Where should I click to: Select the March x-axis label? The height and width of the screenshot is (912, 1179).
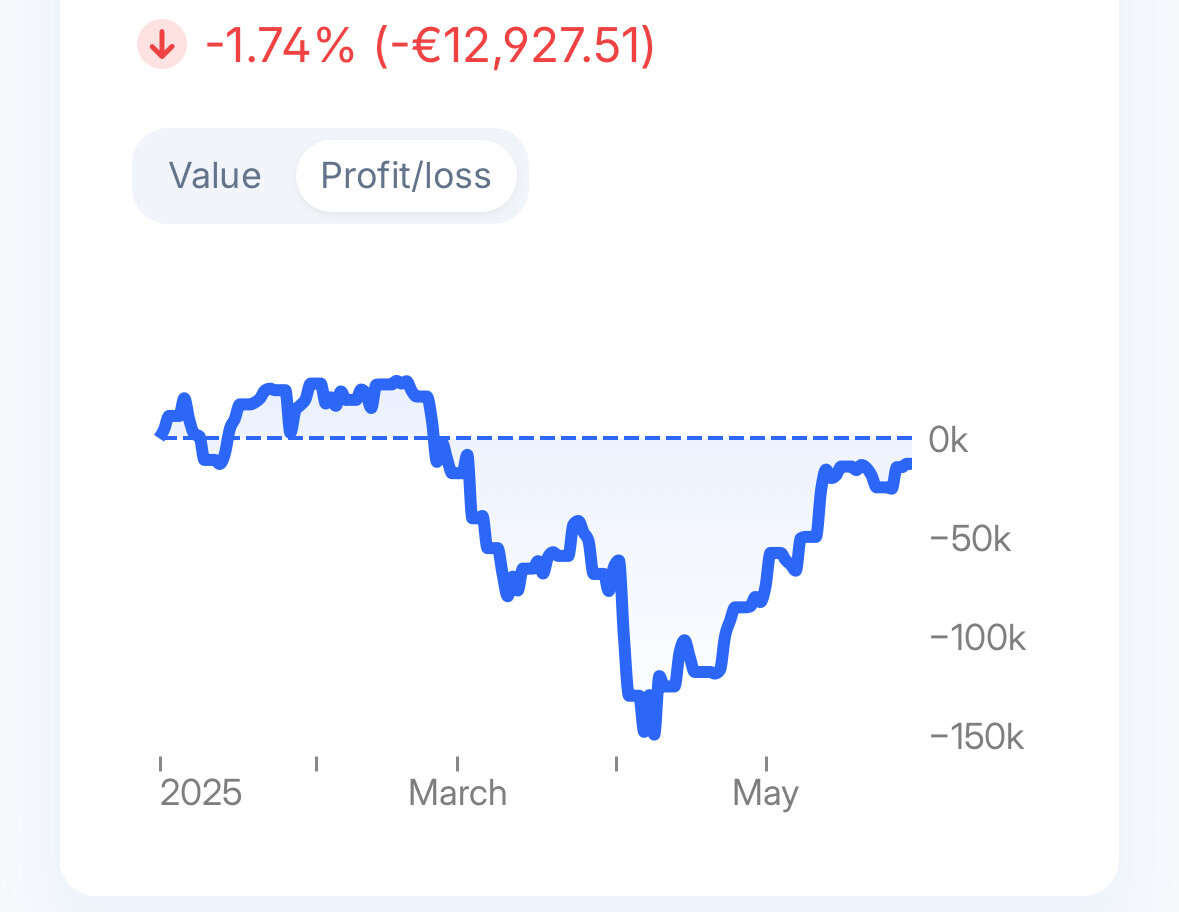[458, 793]
